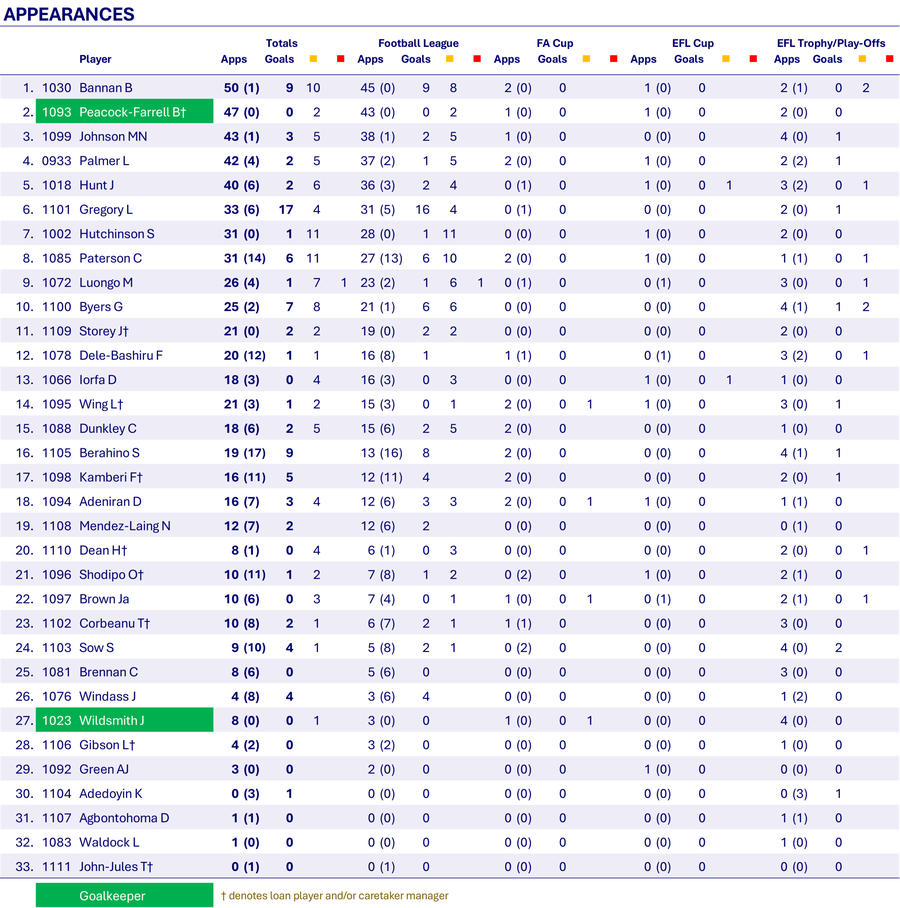The height and width of the screenshot is (908, 900).
Task: Click the Goals header under Totals
Action: click(x=279, y=59)
